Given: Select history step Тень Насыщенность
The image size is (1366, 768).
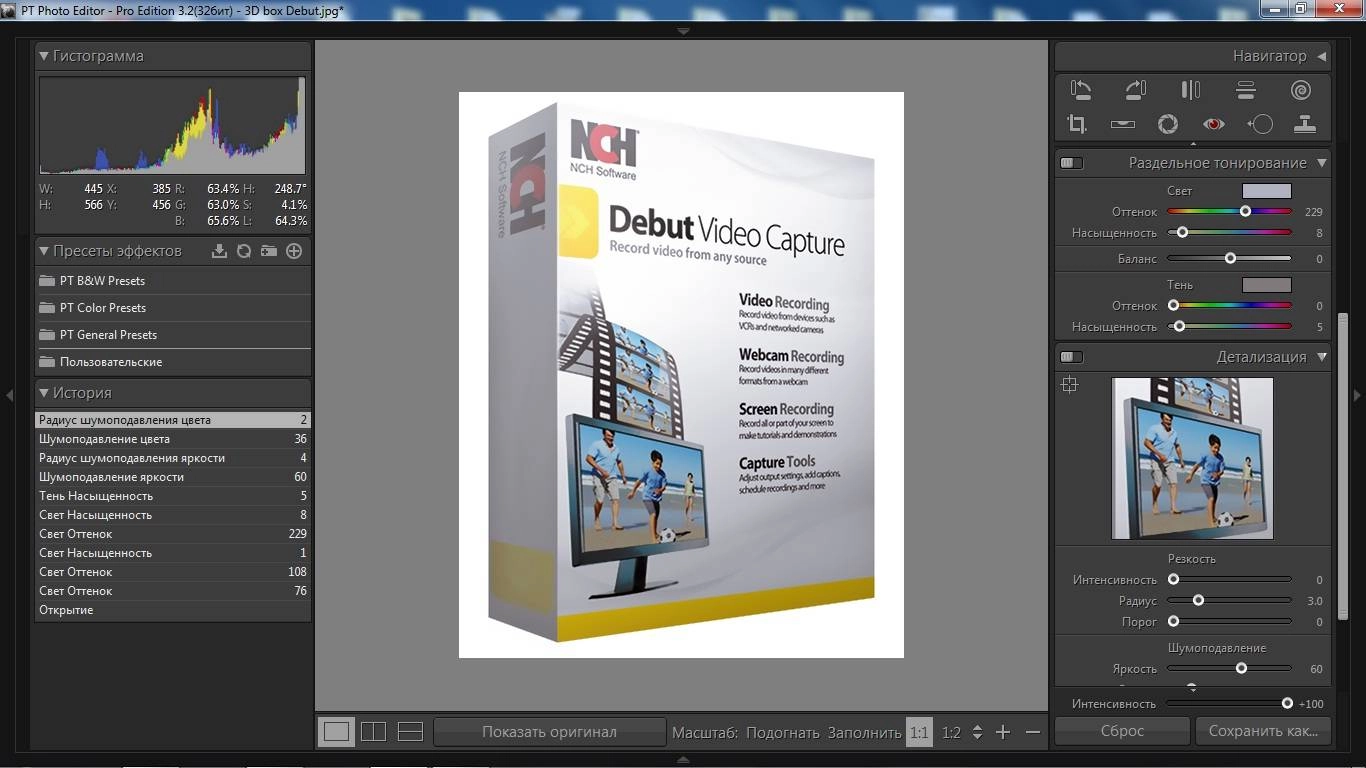Looking at the screenshot, I should click(x=173, y=496).
